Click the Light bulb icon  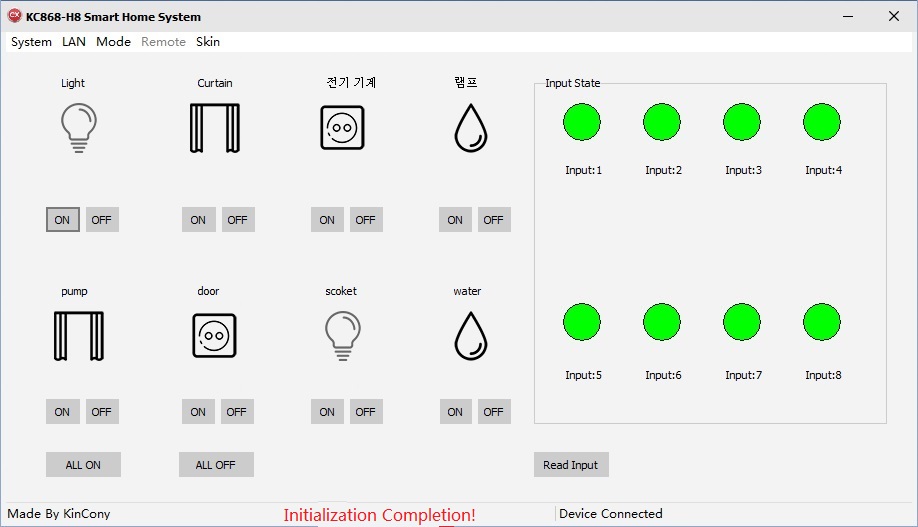(79, 129)
